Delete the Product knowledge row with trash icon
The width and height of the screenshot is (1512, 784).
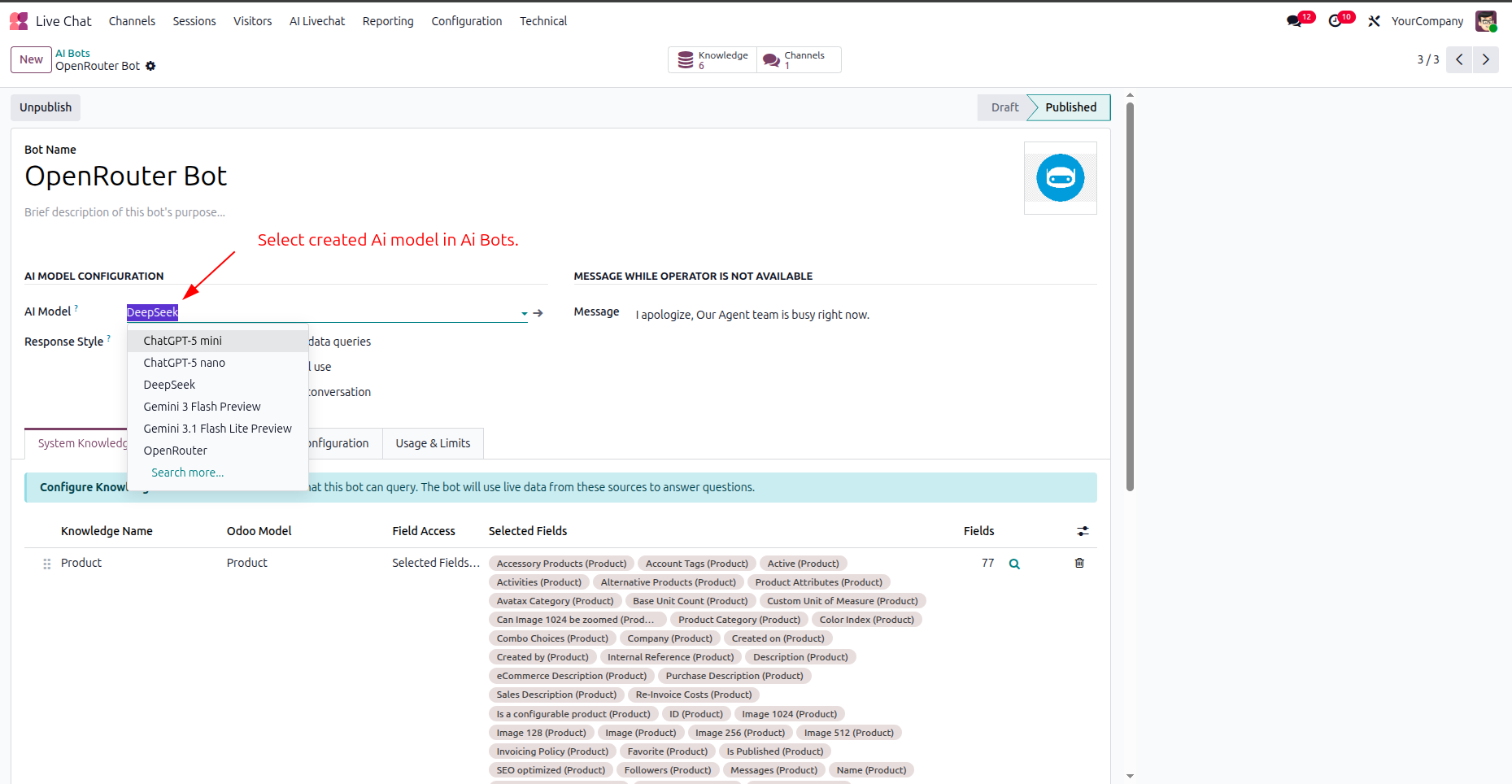[x=1079, y=563]
